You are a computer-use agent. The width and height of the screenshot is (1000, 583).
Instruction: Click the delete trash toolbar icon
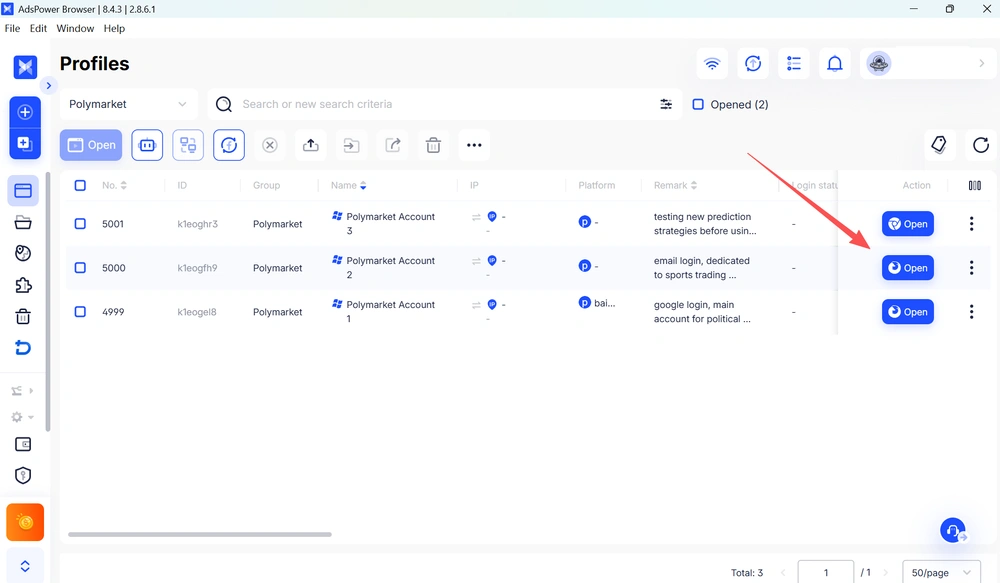433,145
